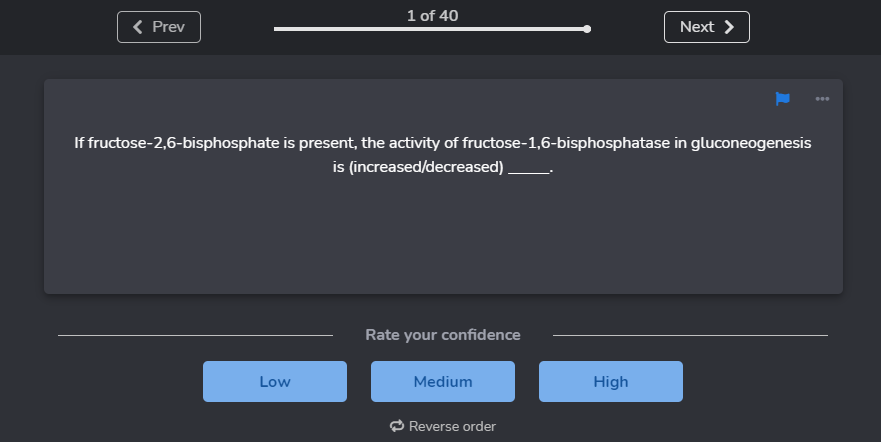
Task: Toggle the Reverse order text link
Action: (452, 426)
